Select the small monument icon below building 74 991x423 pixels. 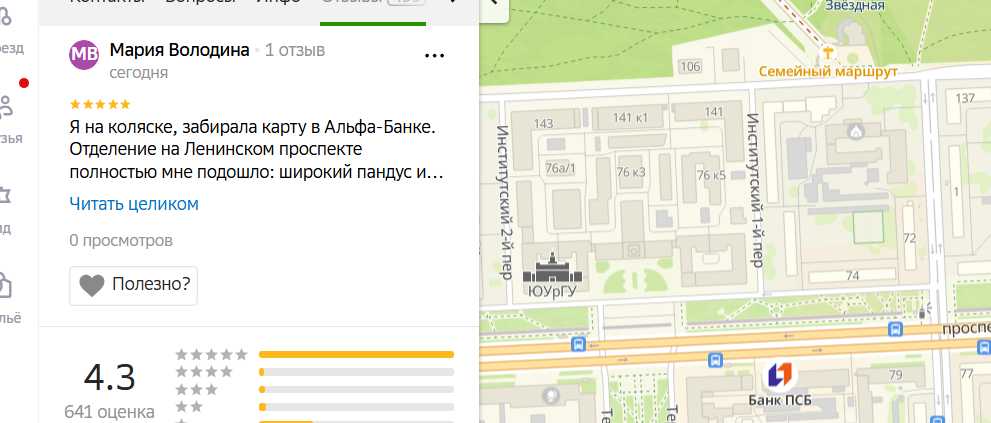pos(922,310)
